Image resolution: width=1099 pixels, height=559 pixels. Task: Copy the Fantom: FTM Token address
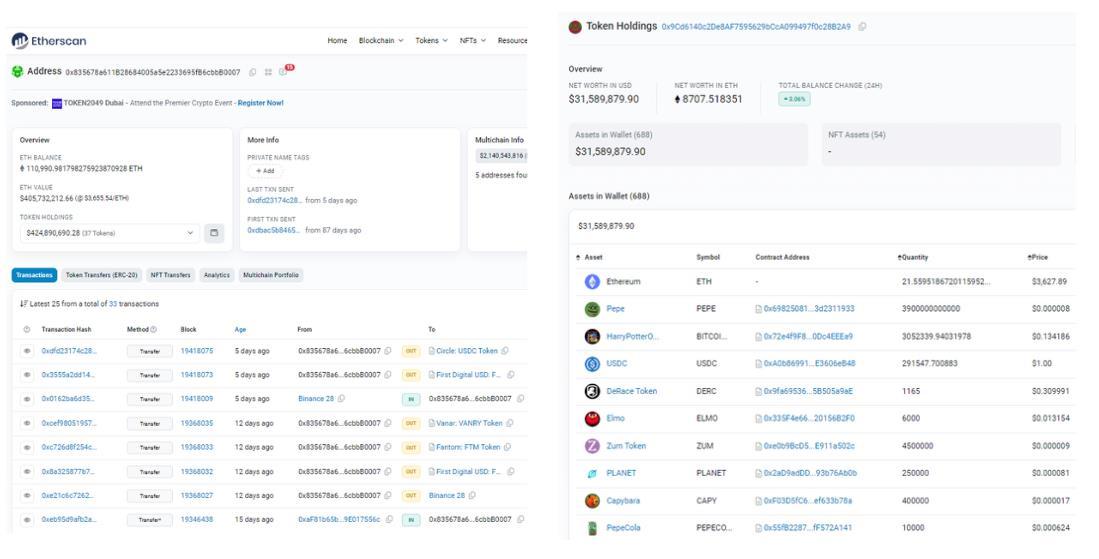coord(507,447)
